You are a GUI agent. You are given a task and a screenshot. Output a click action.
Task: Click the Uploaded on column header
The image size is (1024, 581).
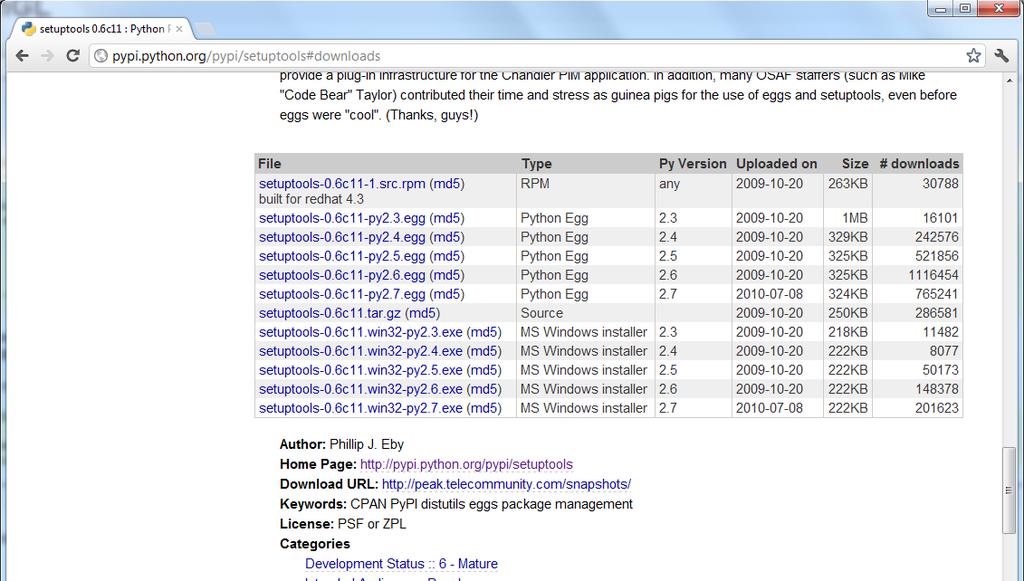tap(776, 163)
